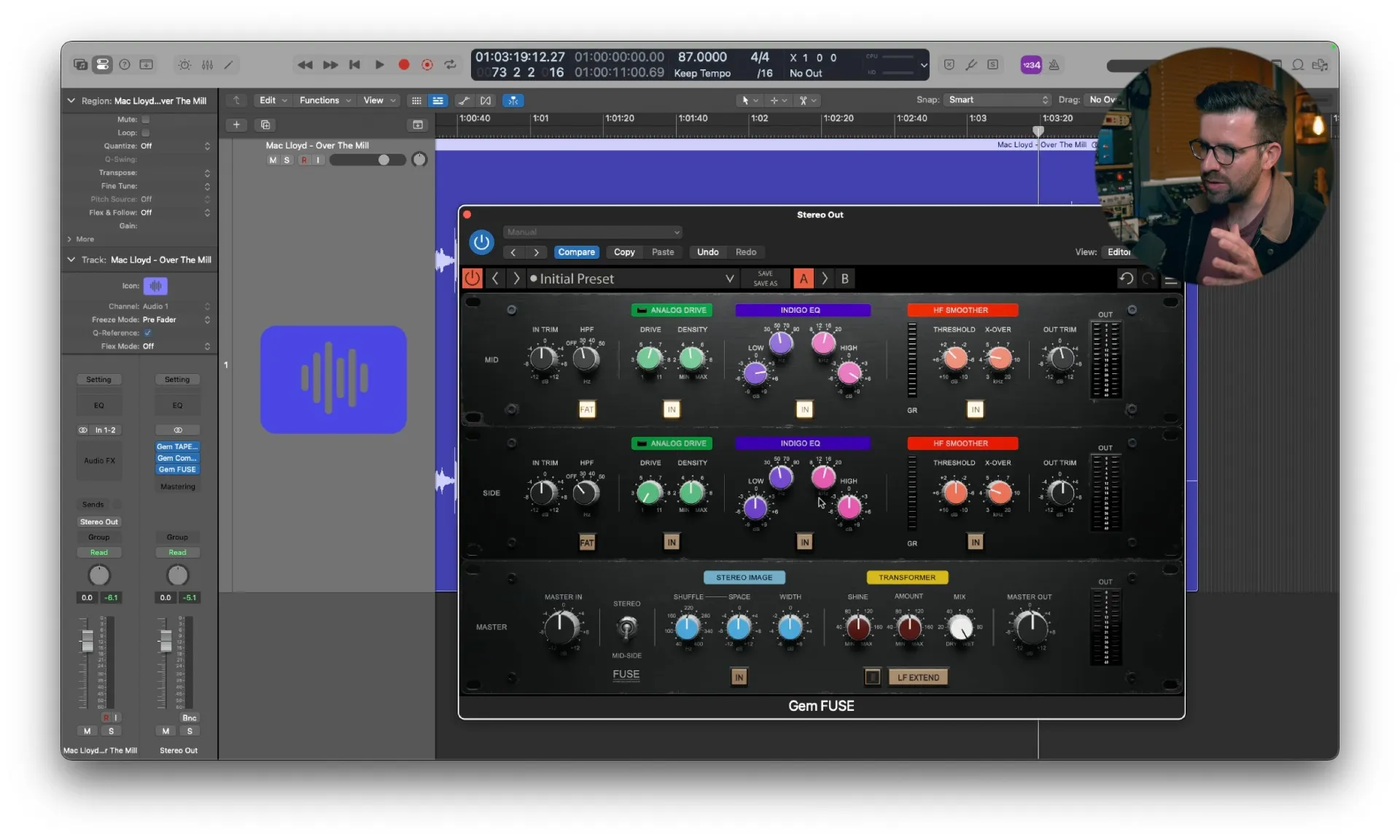Screen dimensions: 1400x840
Task: Click the Mac Lloyd channel strip volume fader
Action: pos(87,642)
